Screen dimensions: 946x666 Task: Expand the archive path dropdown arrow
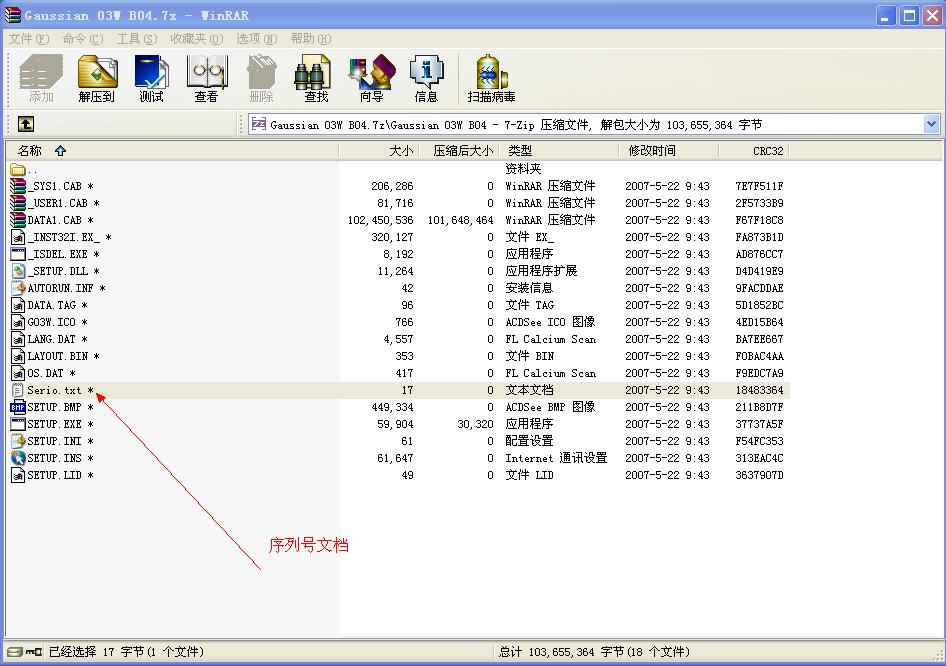point(931,124)
